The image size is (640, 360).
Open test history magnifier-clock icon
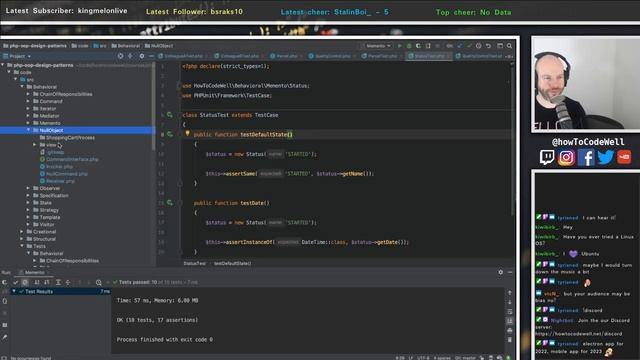tap(99, 282)
